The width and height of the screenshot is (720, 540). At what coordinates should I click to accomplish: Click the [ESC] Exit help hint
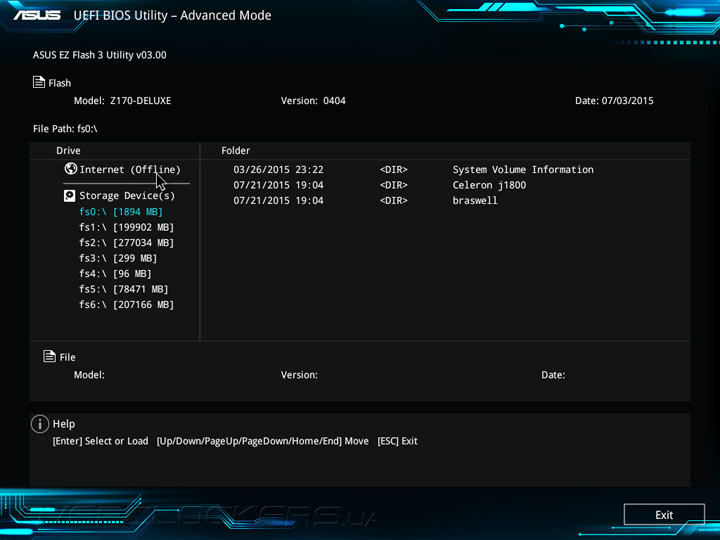pyautogui.click(x=398, y=441)
